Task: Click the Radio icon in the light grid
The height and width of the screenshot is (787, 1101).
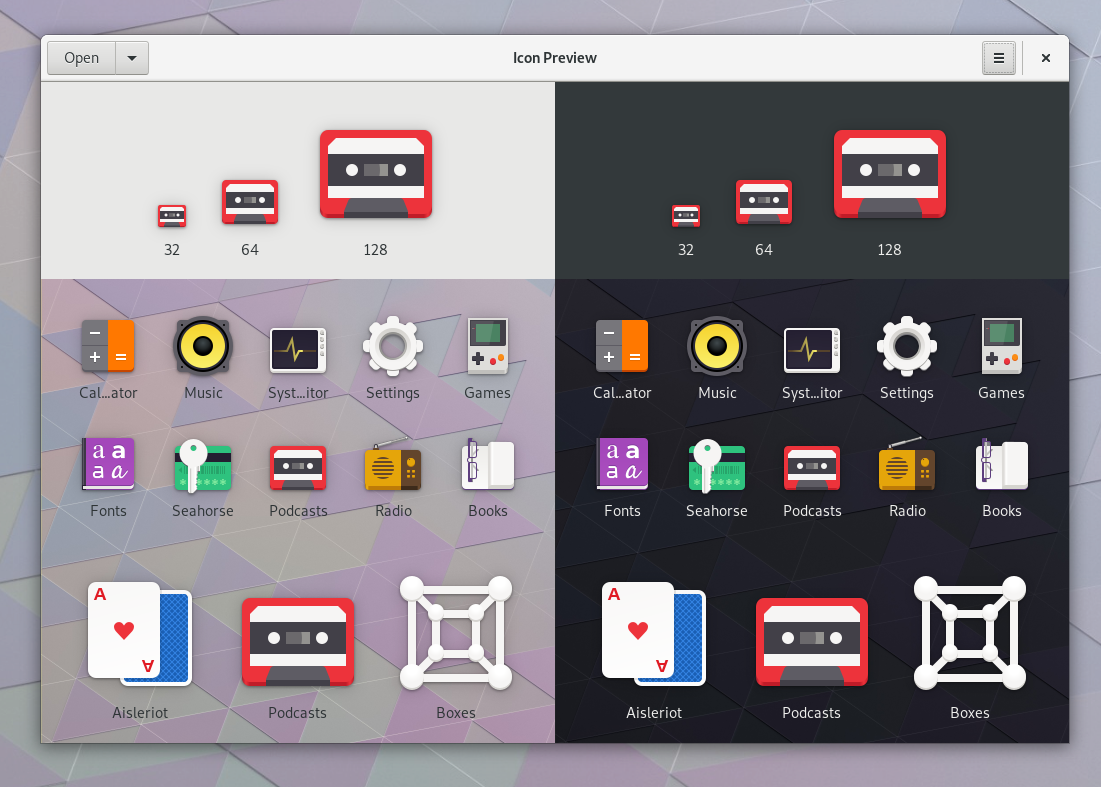Action: pyautogui.click(x=393, y=465)
